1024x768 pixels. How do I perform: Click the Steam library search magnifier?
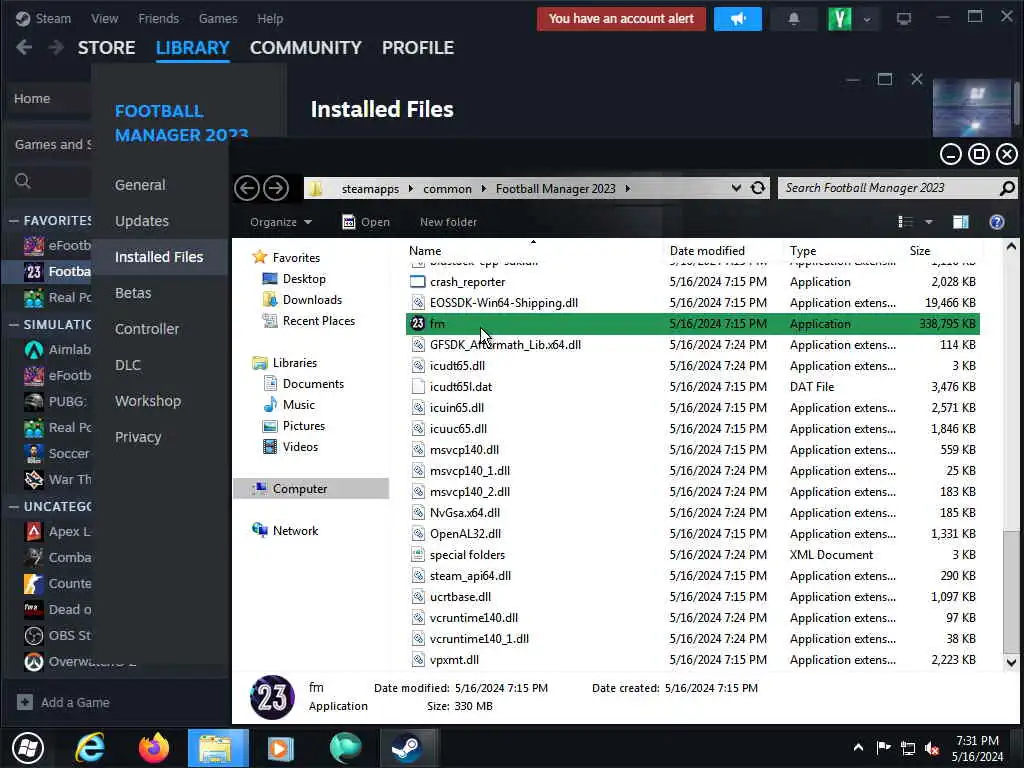coord(23,181)
